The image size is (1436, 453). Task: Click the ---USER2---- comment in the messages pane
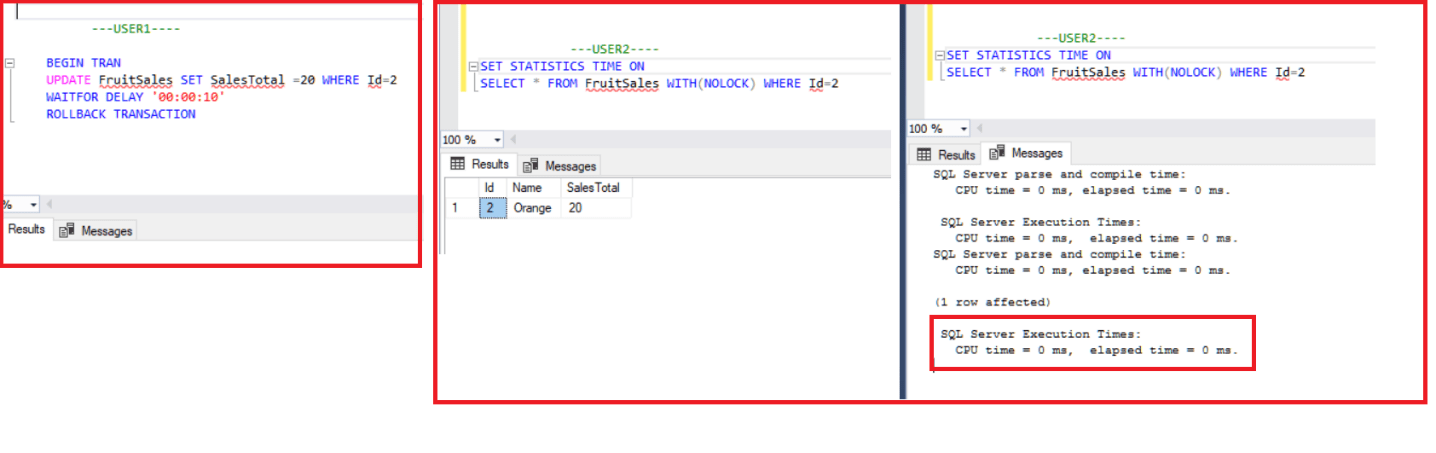click(x=1081, y=38)
